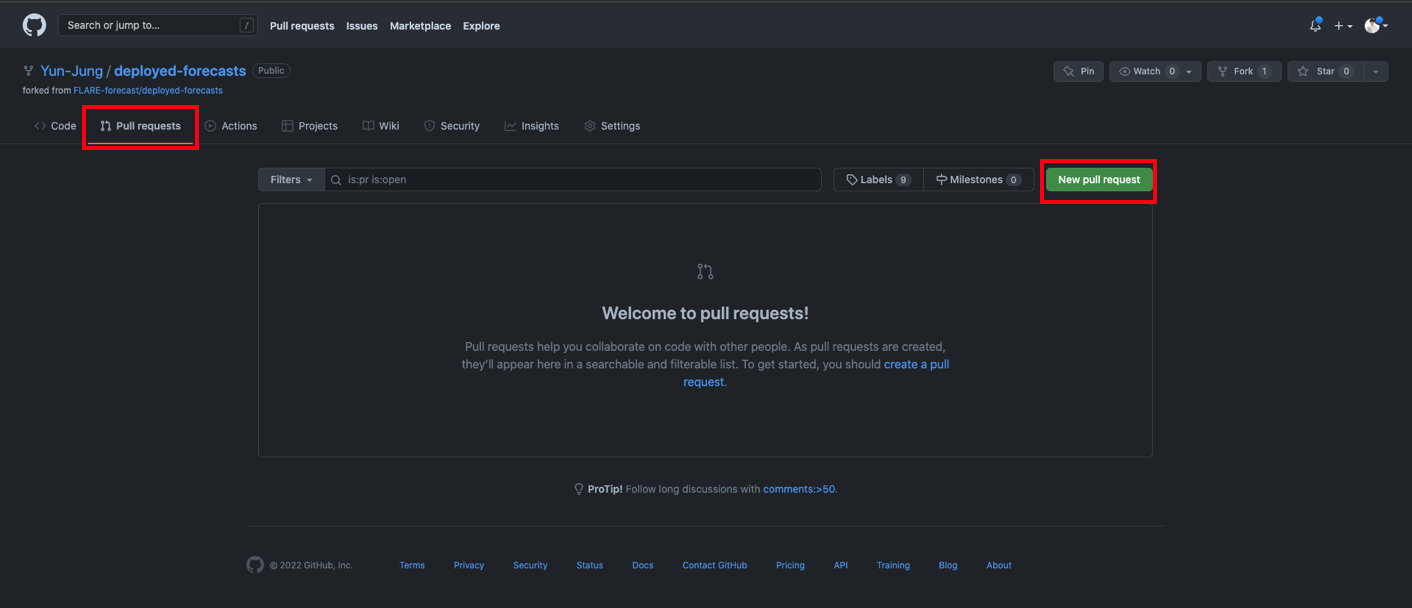1412x608 pixels.
Task: Open Explore in the top navigation
Action: [481, 26]
